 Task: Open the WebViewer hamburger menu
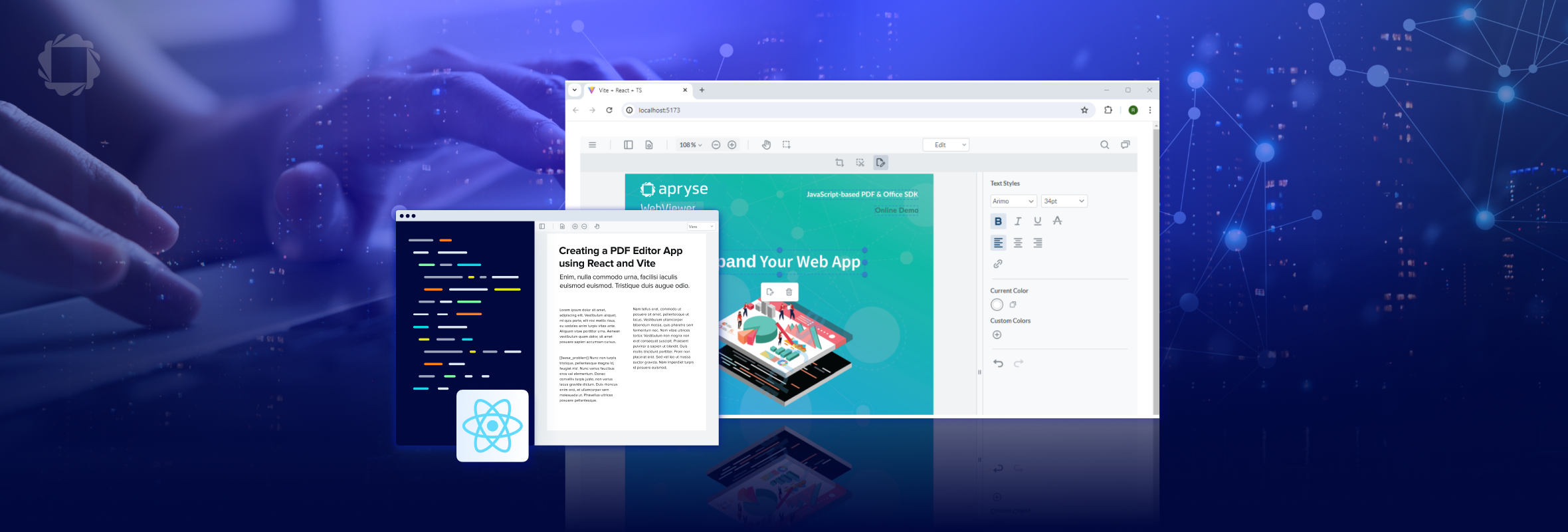point(592,145)
